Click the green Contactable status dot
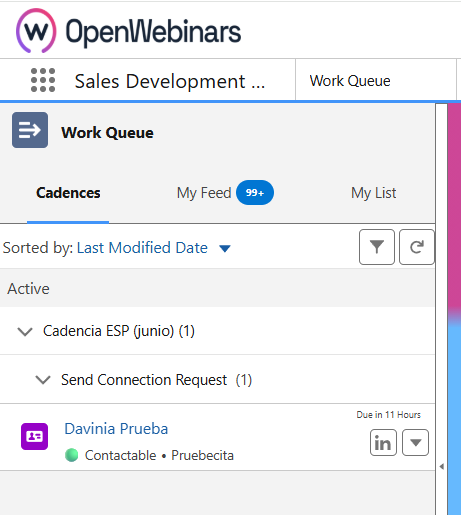Image resolution: width=461 pixels, height=515 pixels. (x=71, y=455)
